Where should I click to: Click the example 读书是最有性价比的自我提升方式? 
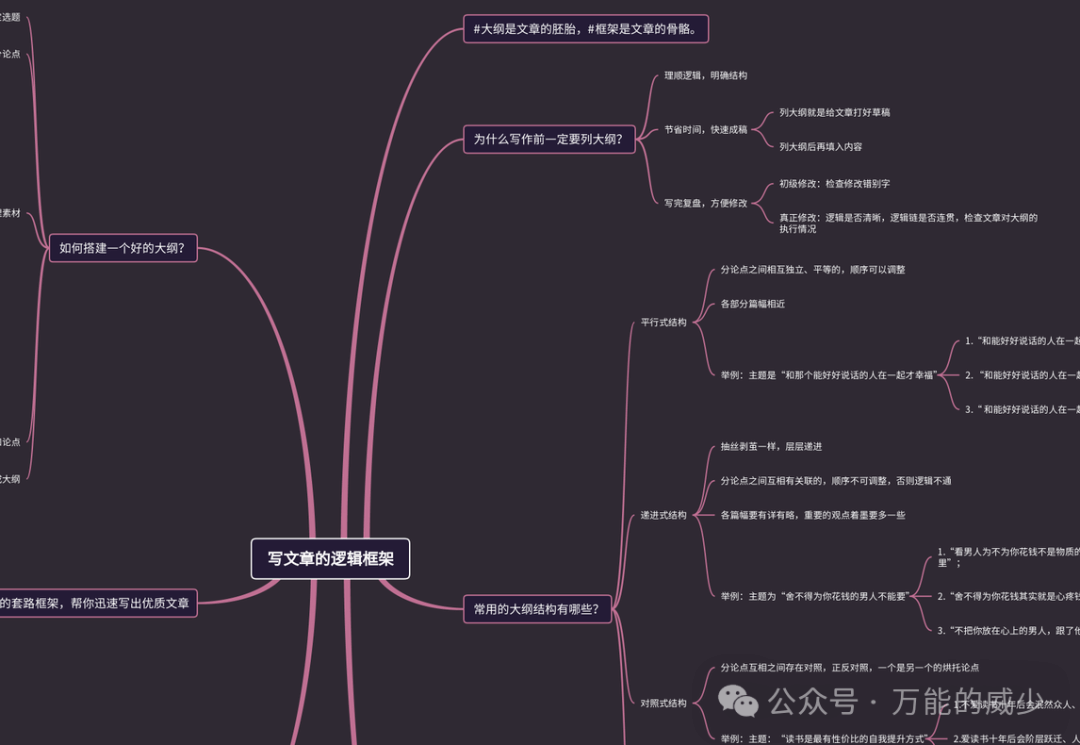point(824,739)
